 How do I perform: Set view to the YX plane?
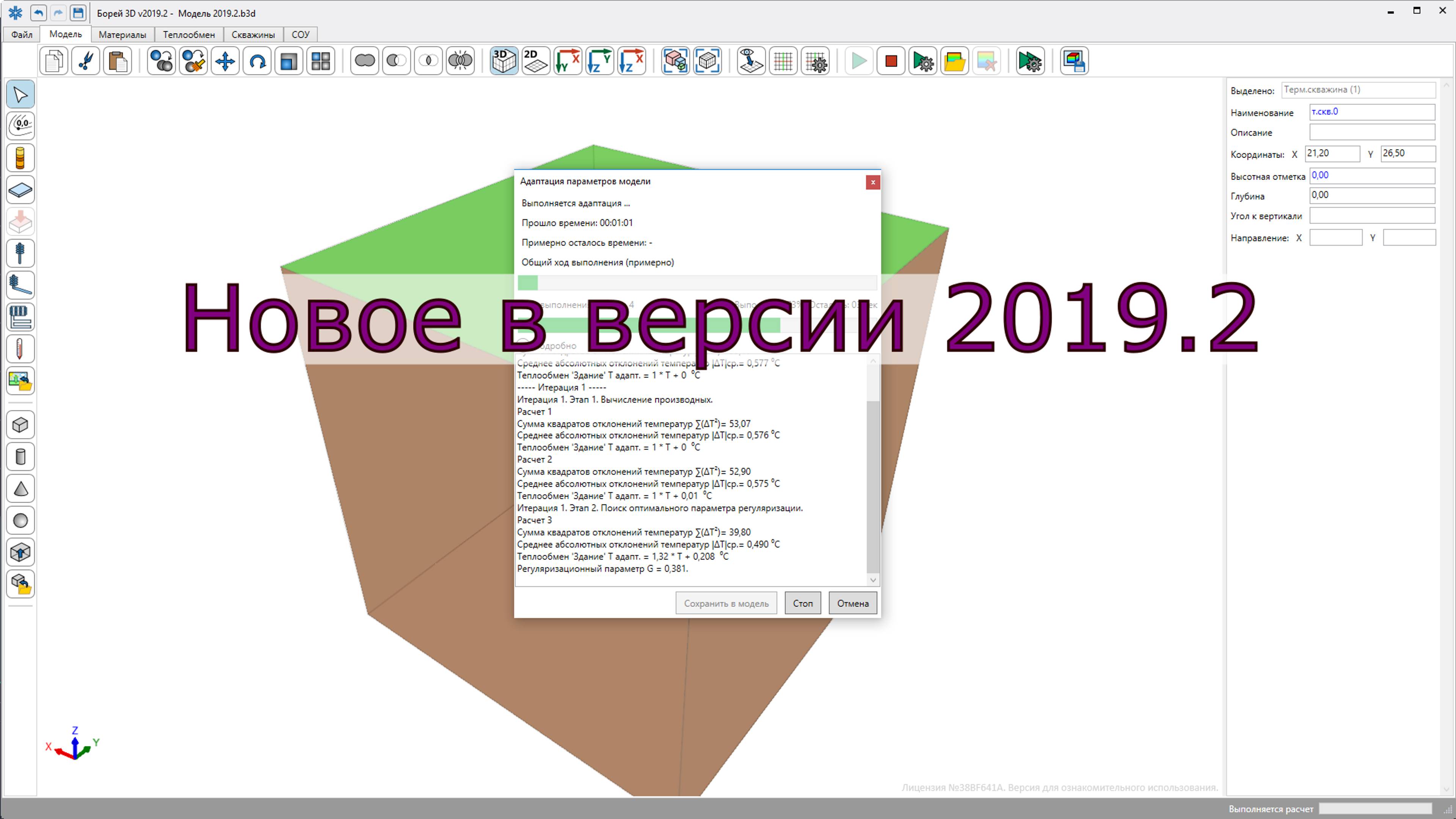[x=568, y=61]
